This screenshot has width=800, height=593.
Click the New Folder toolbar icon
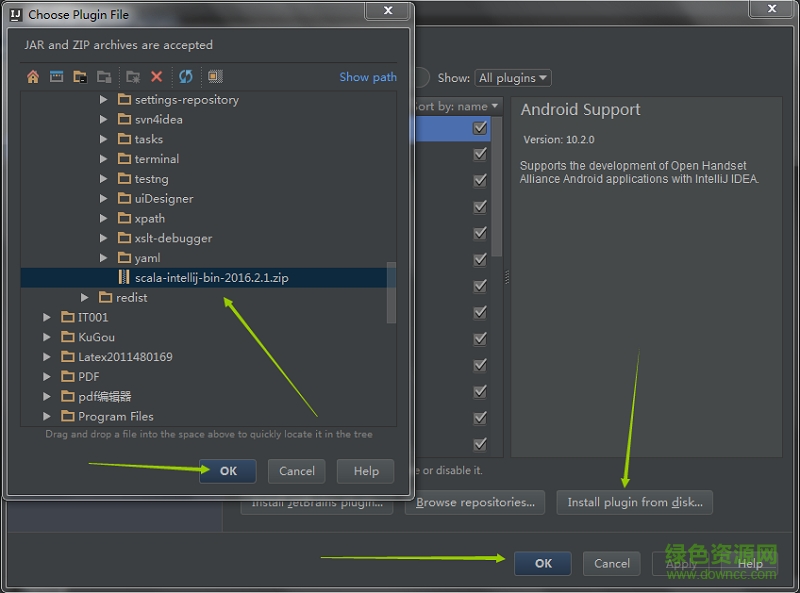click(x=133, y=77)
